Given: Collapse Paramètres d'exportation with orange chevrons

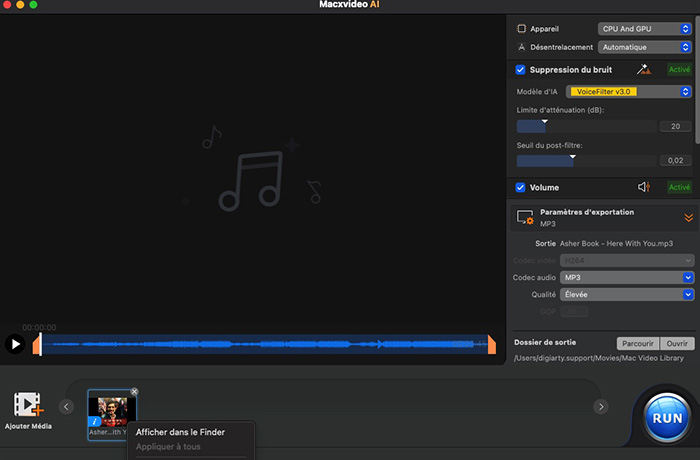Looking at the screenshot, I should (688, 217).
